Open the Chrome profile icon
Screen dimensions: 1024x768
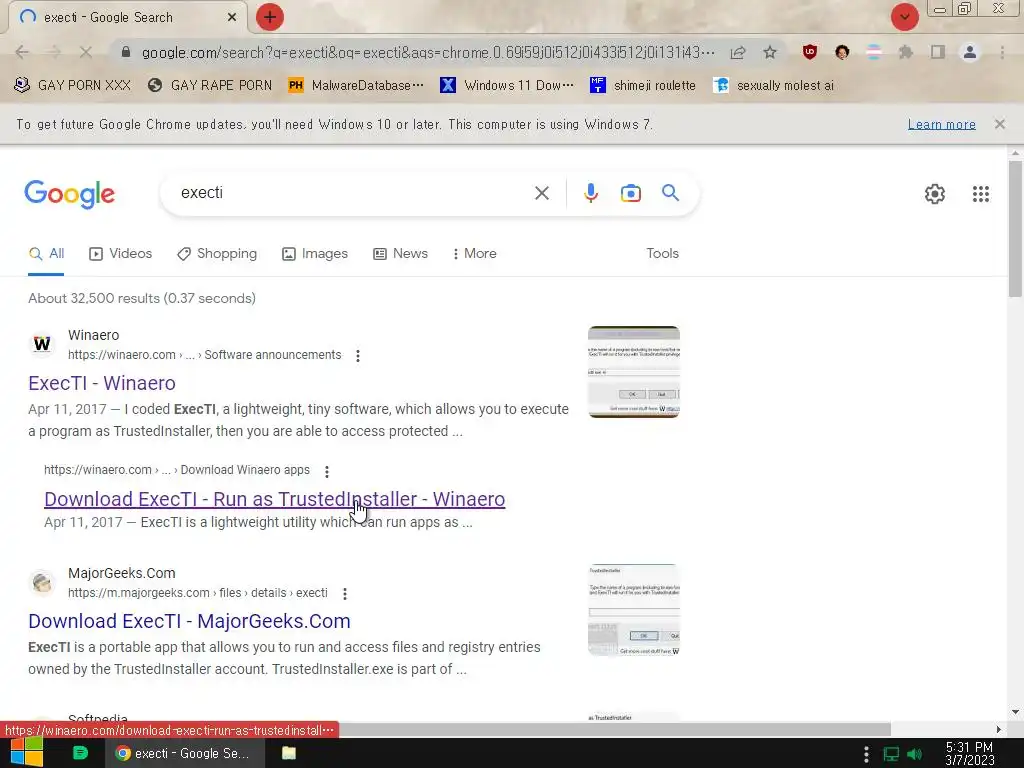click(x=970, y=52)
